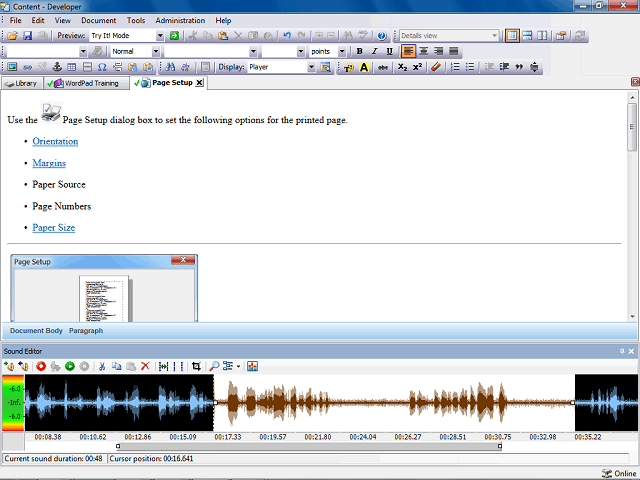Open the Administration menu
The width and height of the screenshot is (640, 480).
coord(180,20)
